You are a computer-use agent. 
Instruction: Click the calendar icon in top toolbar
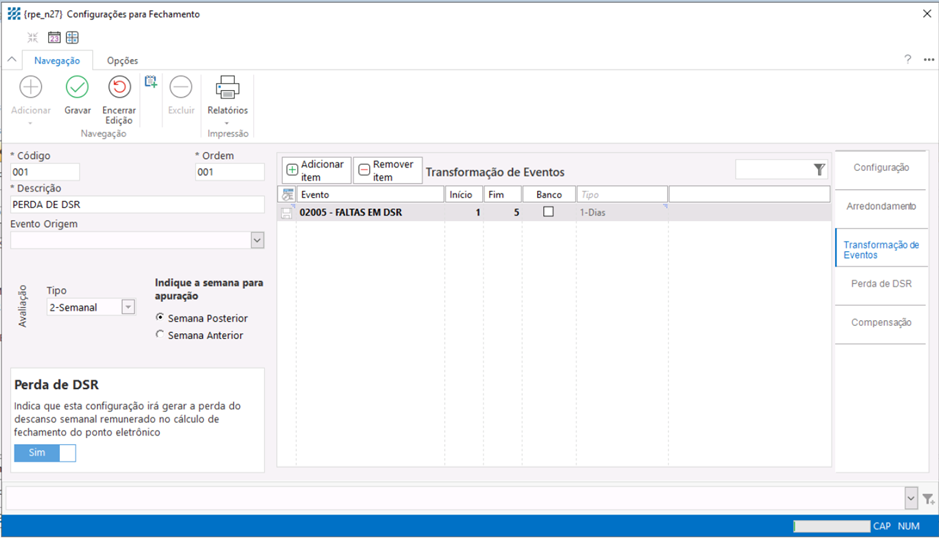click(54, 38)
